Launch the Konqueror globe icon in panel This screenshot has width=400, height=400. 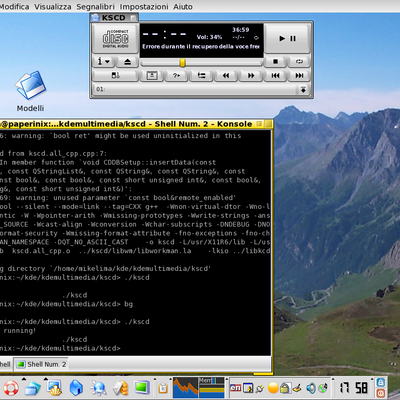(98, 388)
